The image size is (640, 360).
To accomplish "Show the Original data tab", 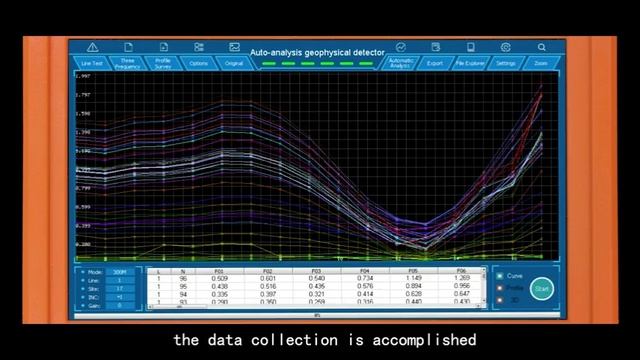I will [234, 63].
